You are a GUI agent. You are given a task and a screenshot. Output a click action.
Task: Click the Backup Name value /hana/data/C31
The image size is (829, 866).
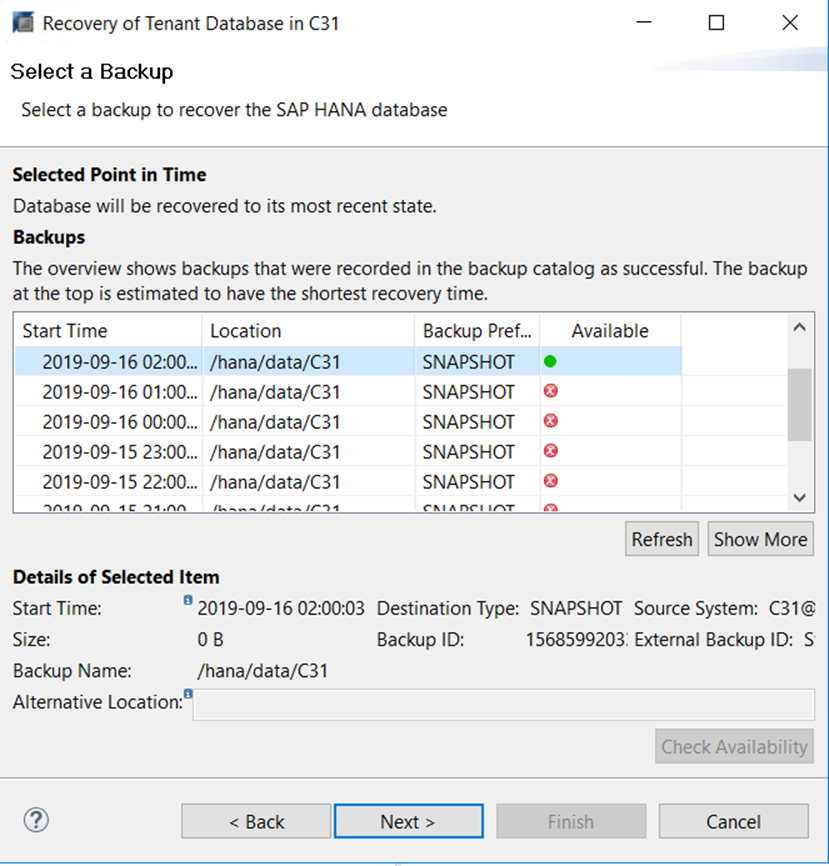pyautogui.click(x=263, y=670)
